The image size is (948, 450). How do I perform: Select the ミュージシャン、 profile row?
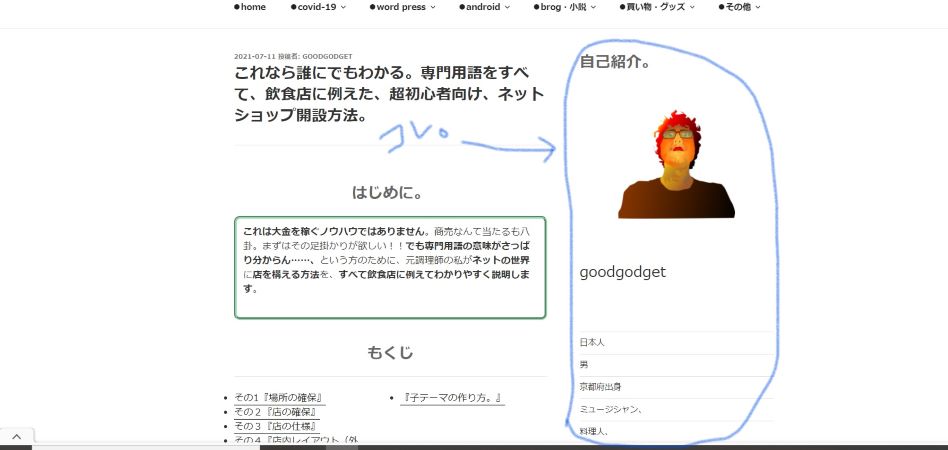(676, 409)
